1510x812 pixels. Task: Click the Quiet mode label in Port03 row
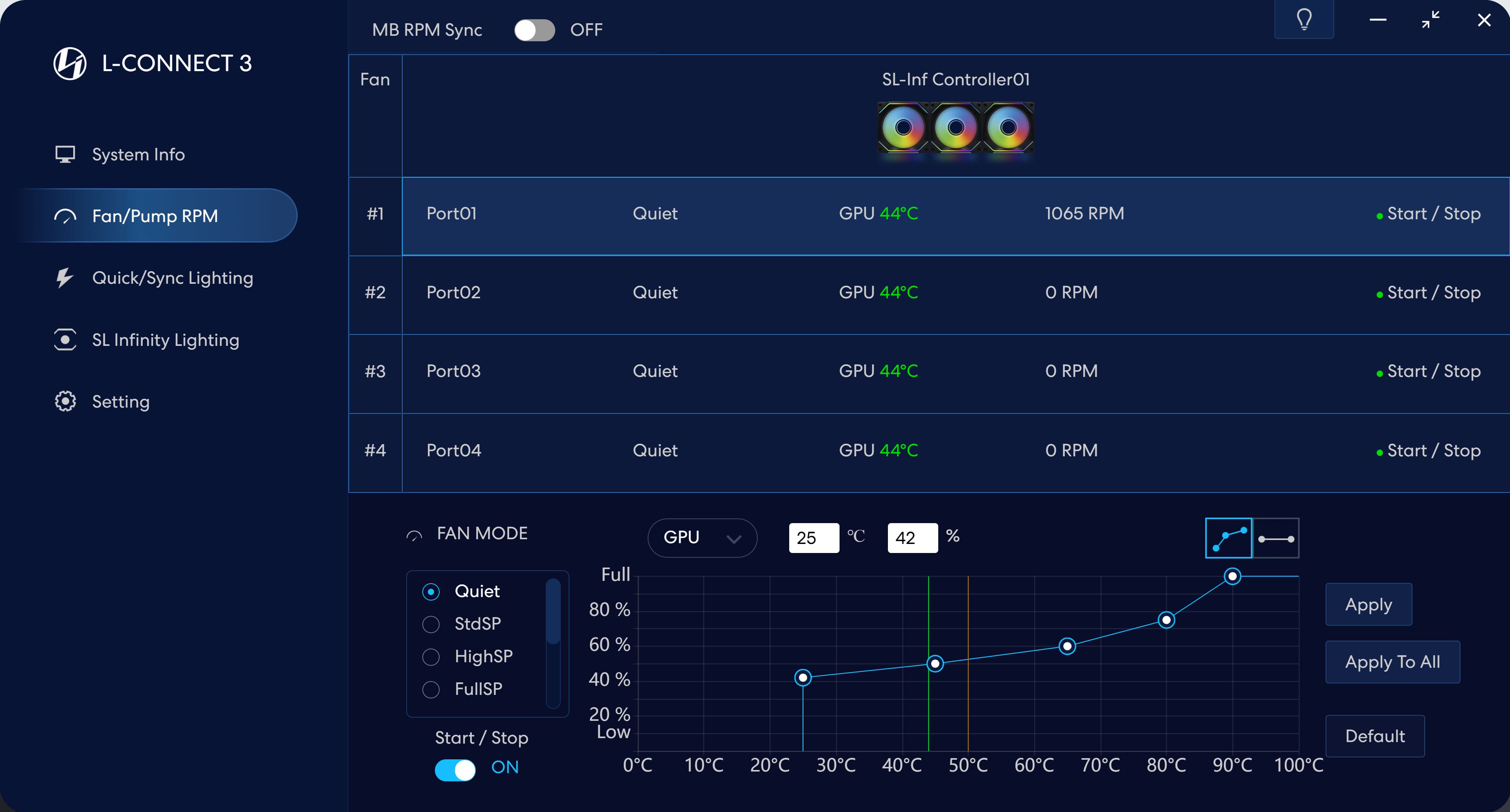click(x=655, y=371)
